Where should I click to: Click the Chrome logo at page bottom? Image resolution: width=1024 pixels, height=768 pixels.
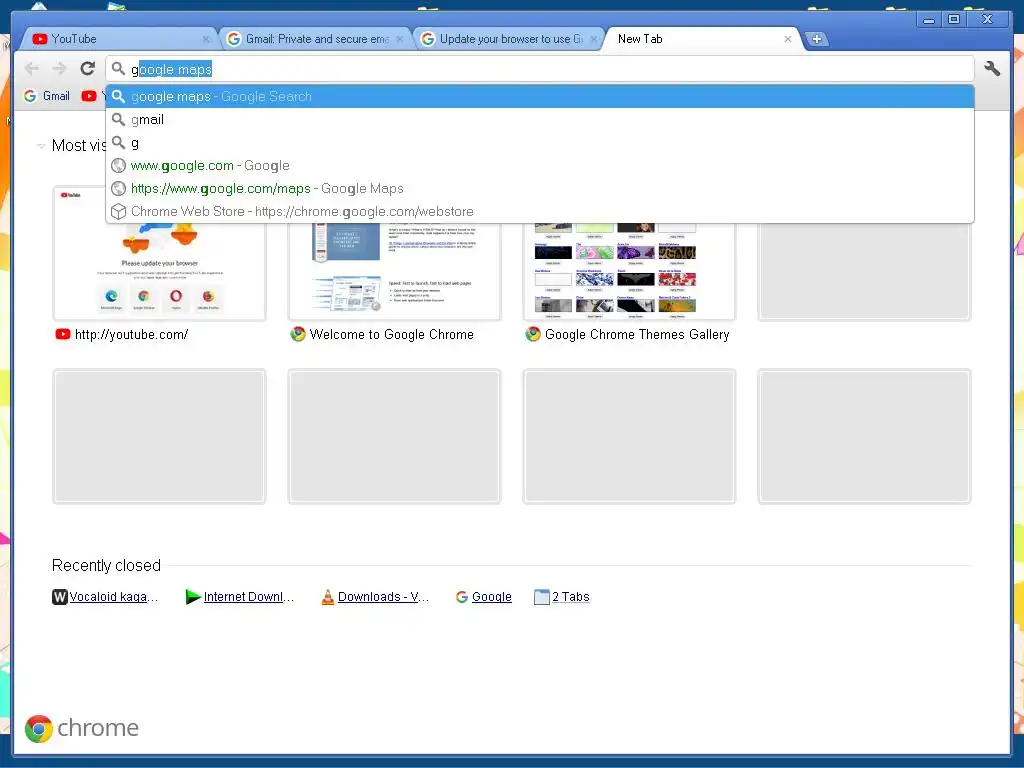coord(82,728)
